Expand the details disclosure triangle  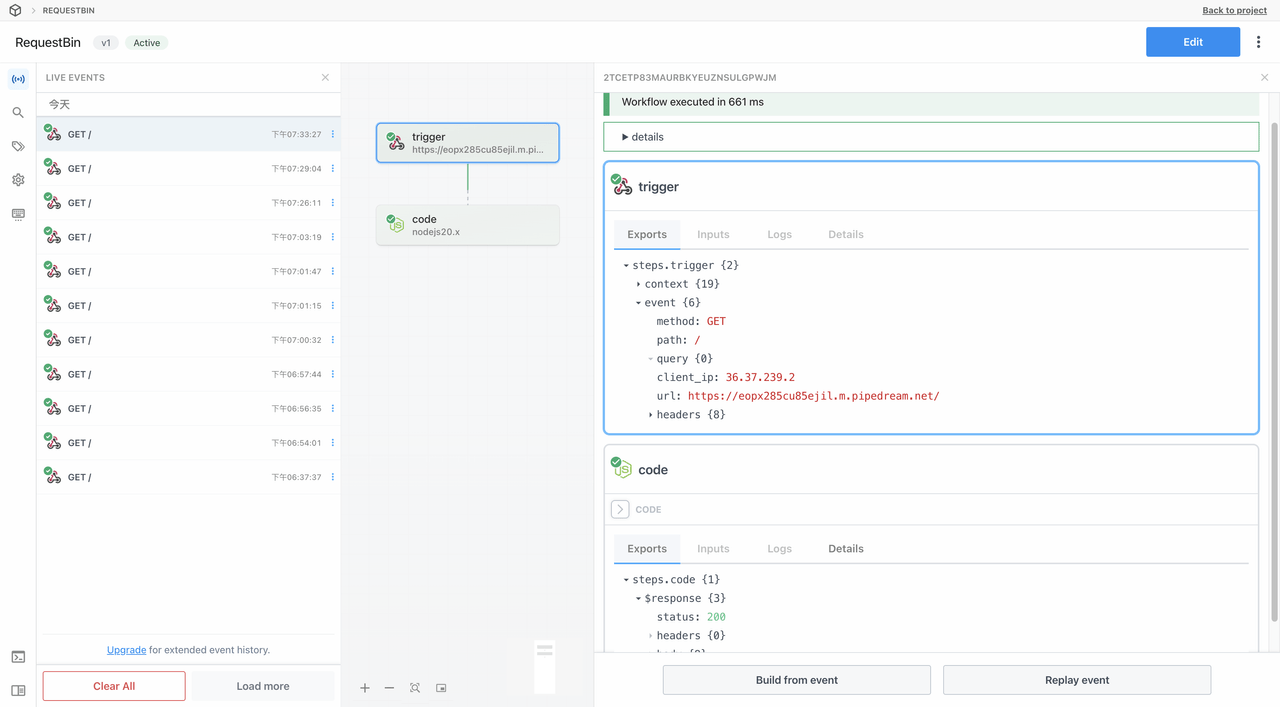[x=625, y=137]
